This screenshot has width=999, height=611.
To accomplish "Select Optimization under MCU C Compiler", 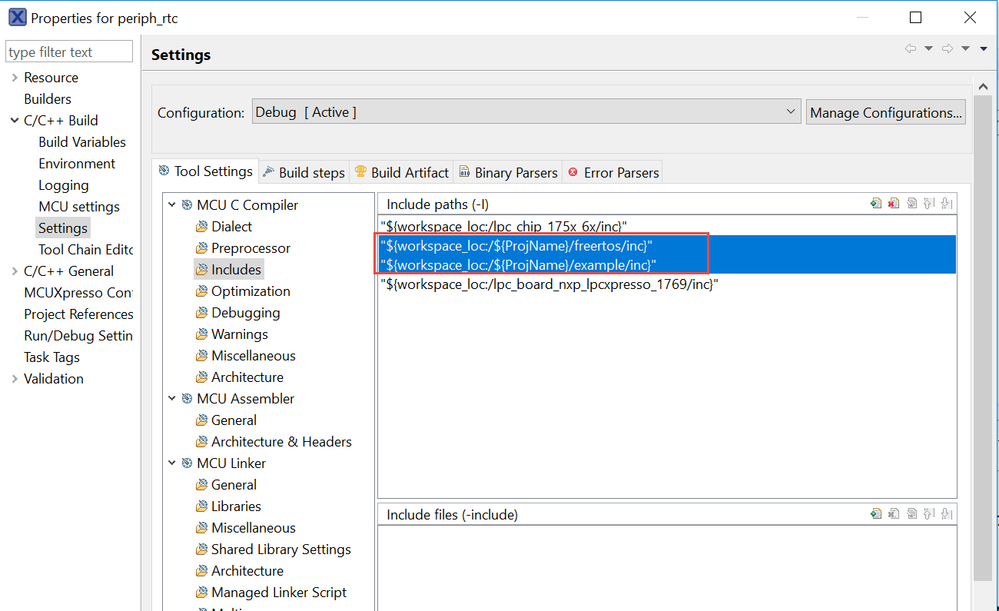I will tap(250, 291).
